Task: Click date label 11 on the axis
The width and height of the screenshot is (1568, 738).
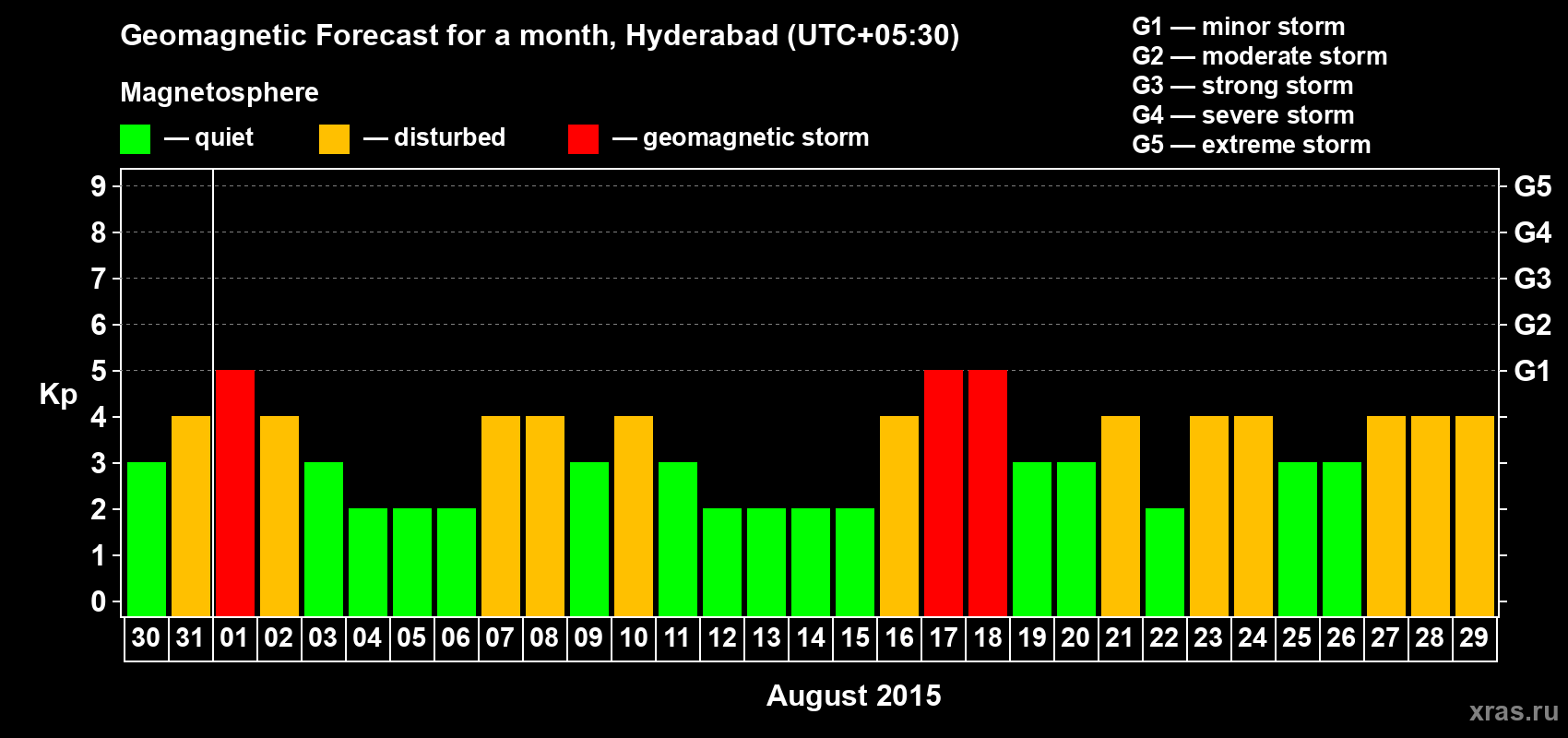Action: point(677,637)
